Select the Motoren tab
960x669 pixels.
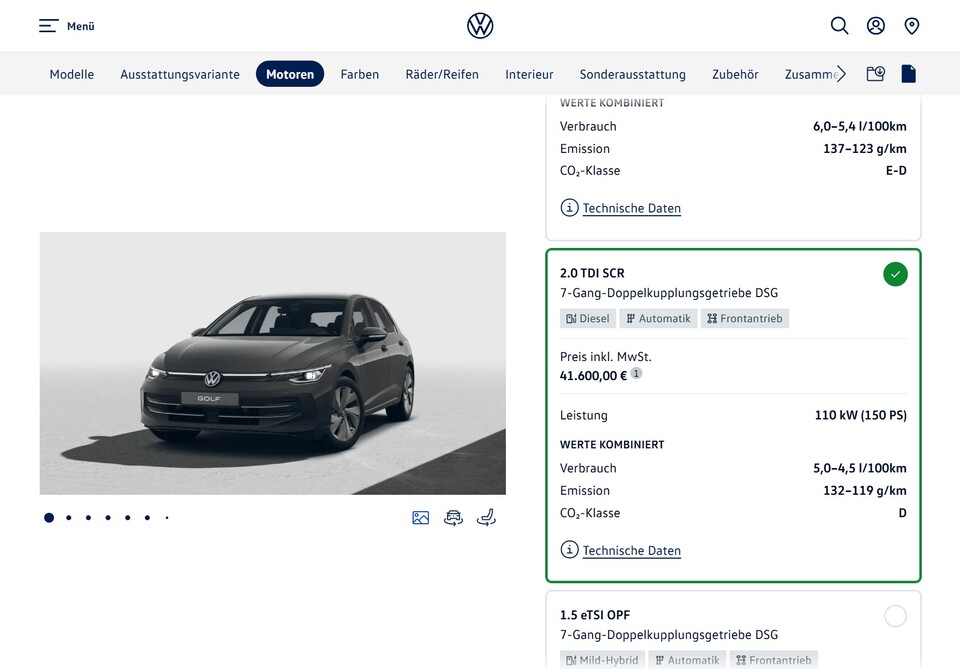coord(290,74)
